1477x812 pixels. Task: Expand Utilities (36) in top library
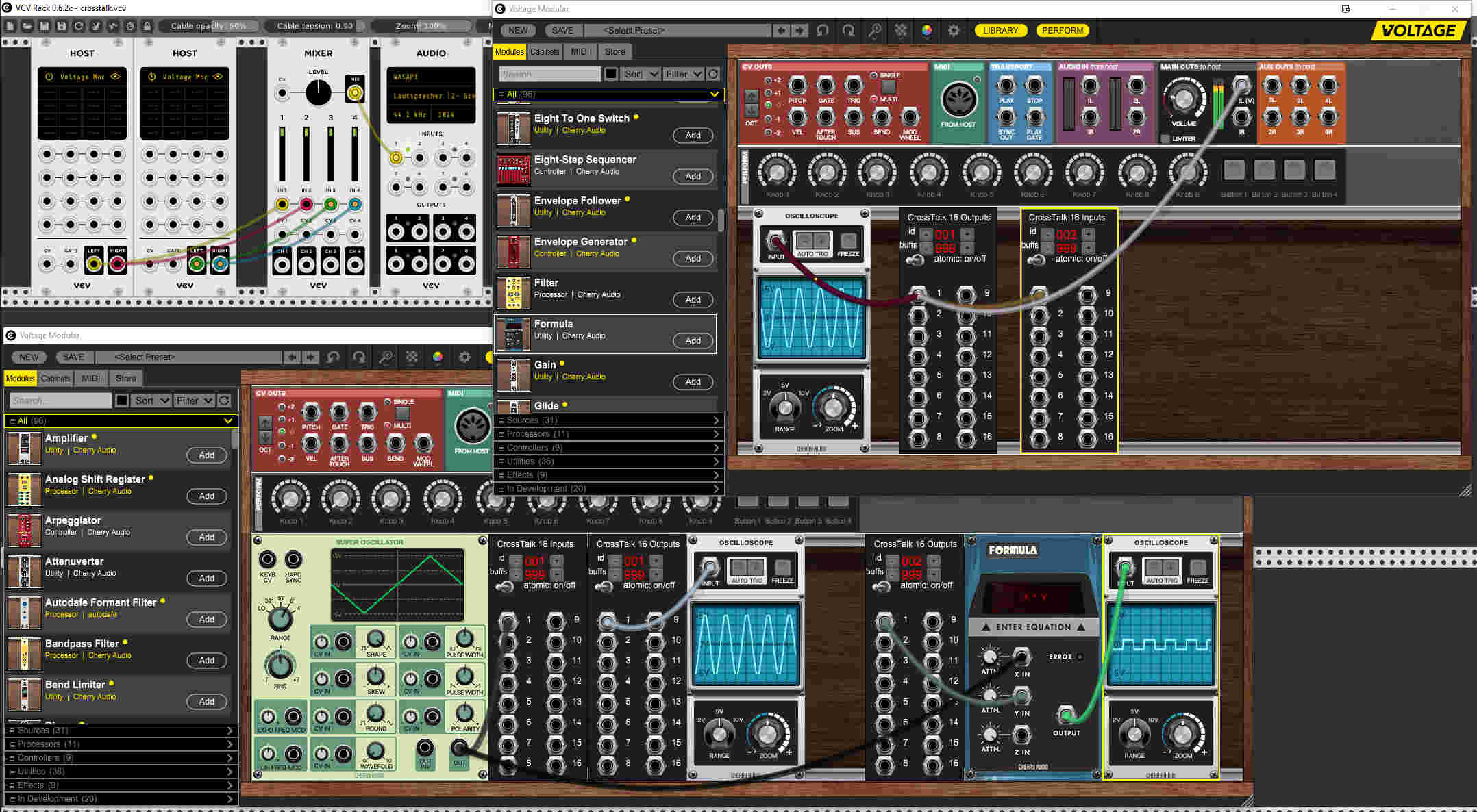coord(608,461)
